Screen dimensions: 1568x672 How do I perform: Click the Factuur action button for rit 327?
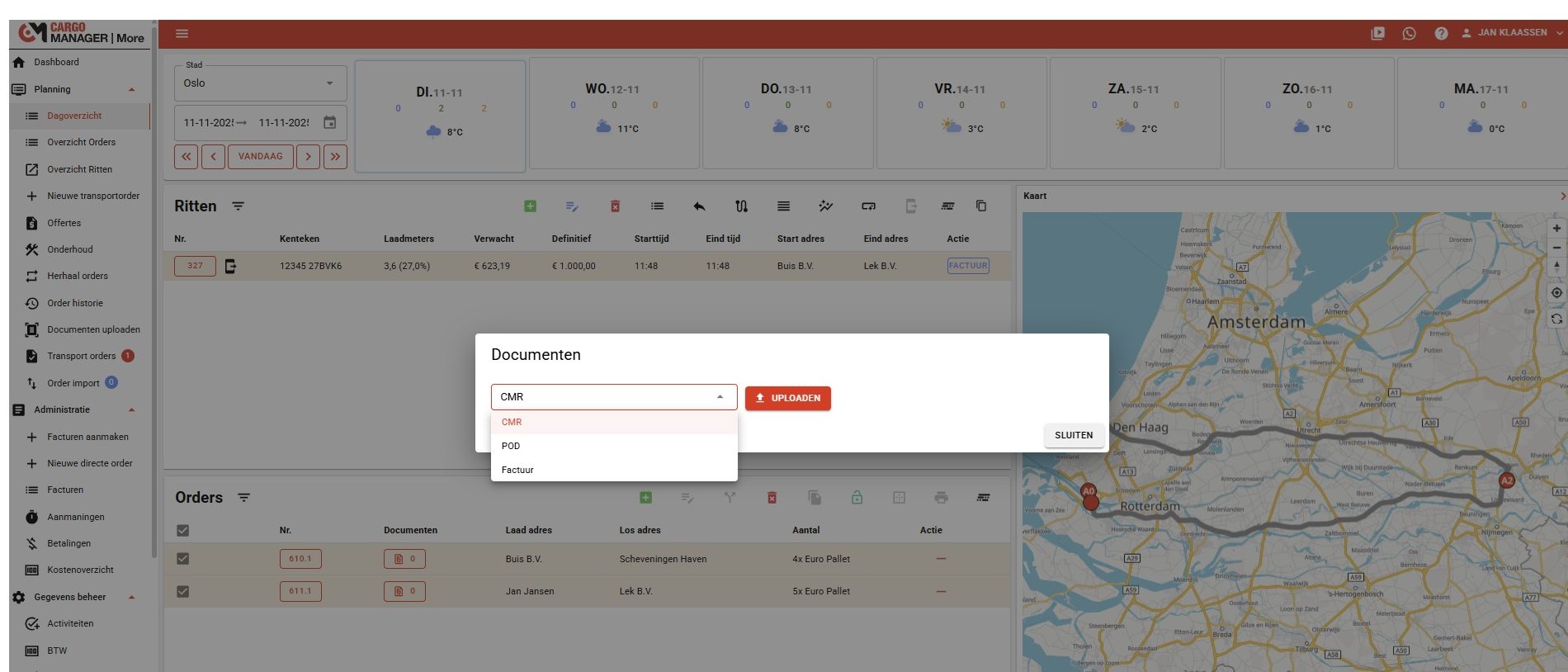tap(968, 266)
